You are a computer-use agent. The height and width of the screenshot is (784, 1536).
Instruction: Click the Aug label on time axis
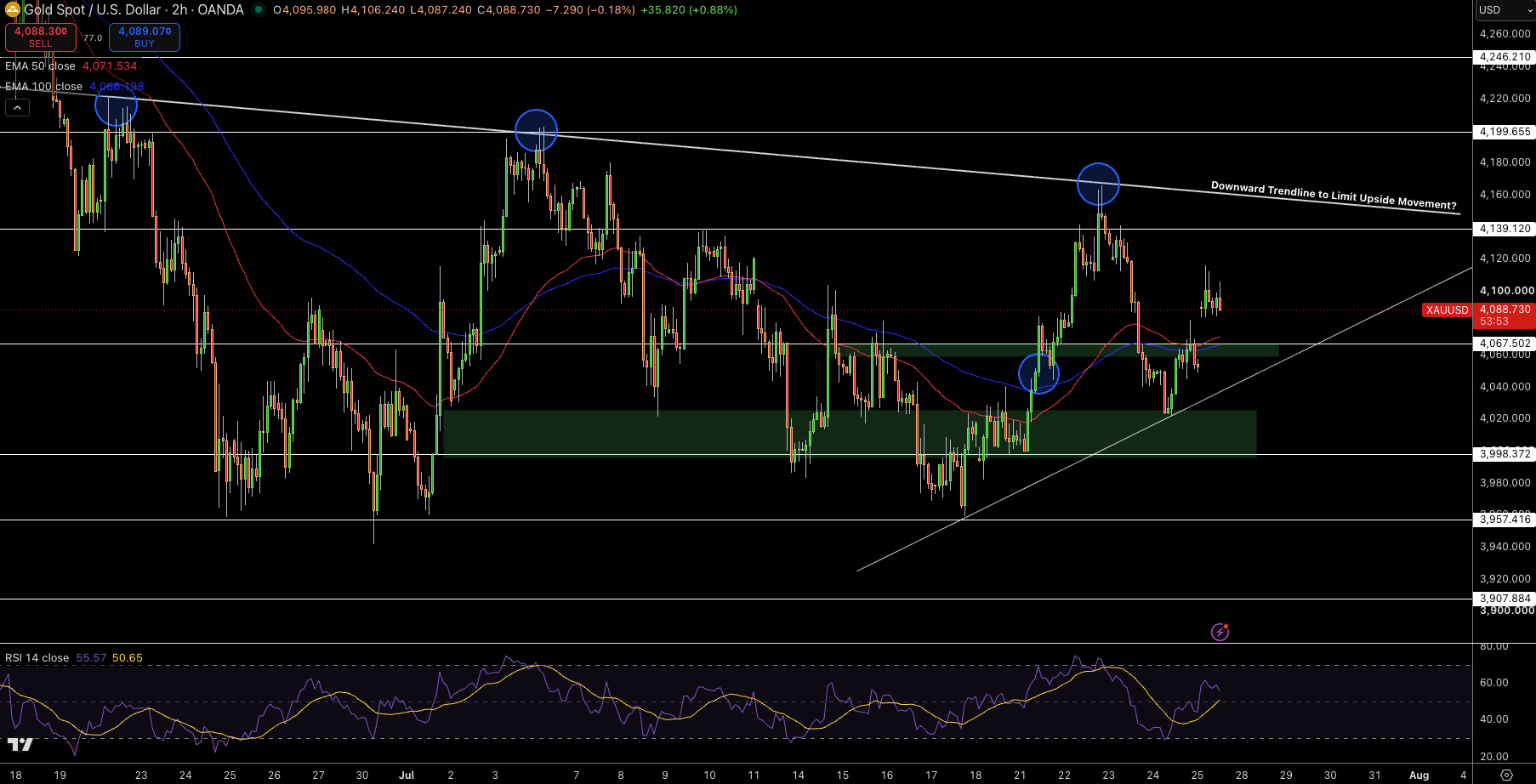tap(1419, 775)
